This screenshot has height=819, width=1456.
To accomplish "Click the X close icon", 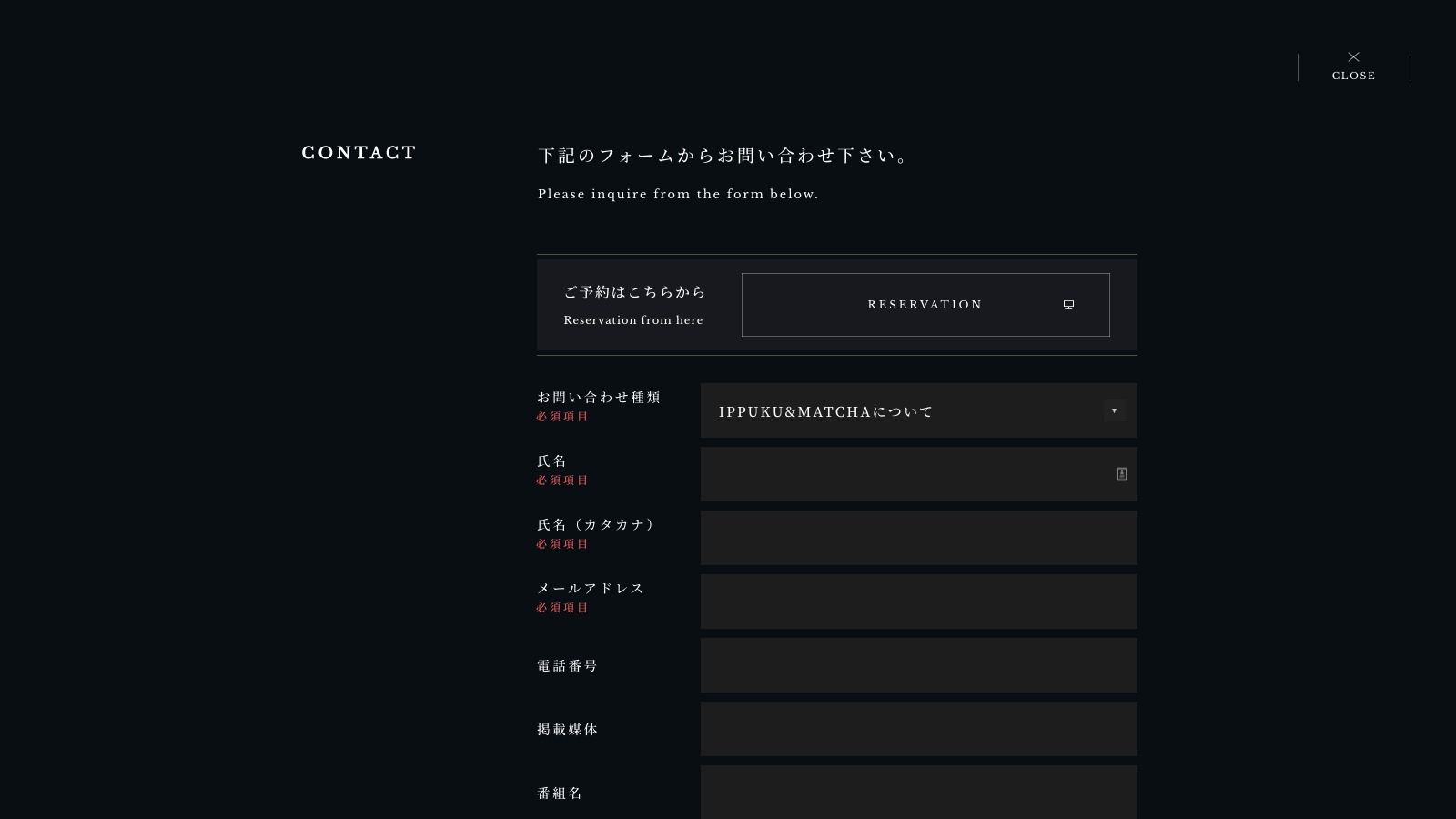I will (x=1353, y=56).
